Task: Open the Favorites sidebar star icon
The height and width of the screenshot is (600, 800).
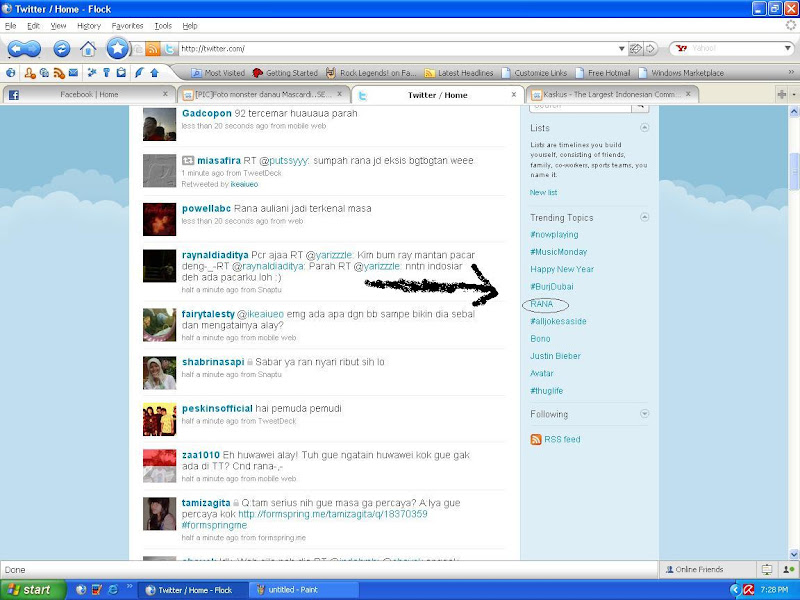Action: [x=92, y=73]
